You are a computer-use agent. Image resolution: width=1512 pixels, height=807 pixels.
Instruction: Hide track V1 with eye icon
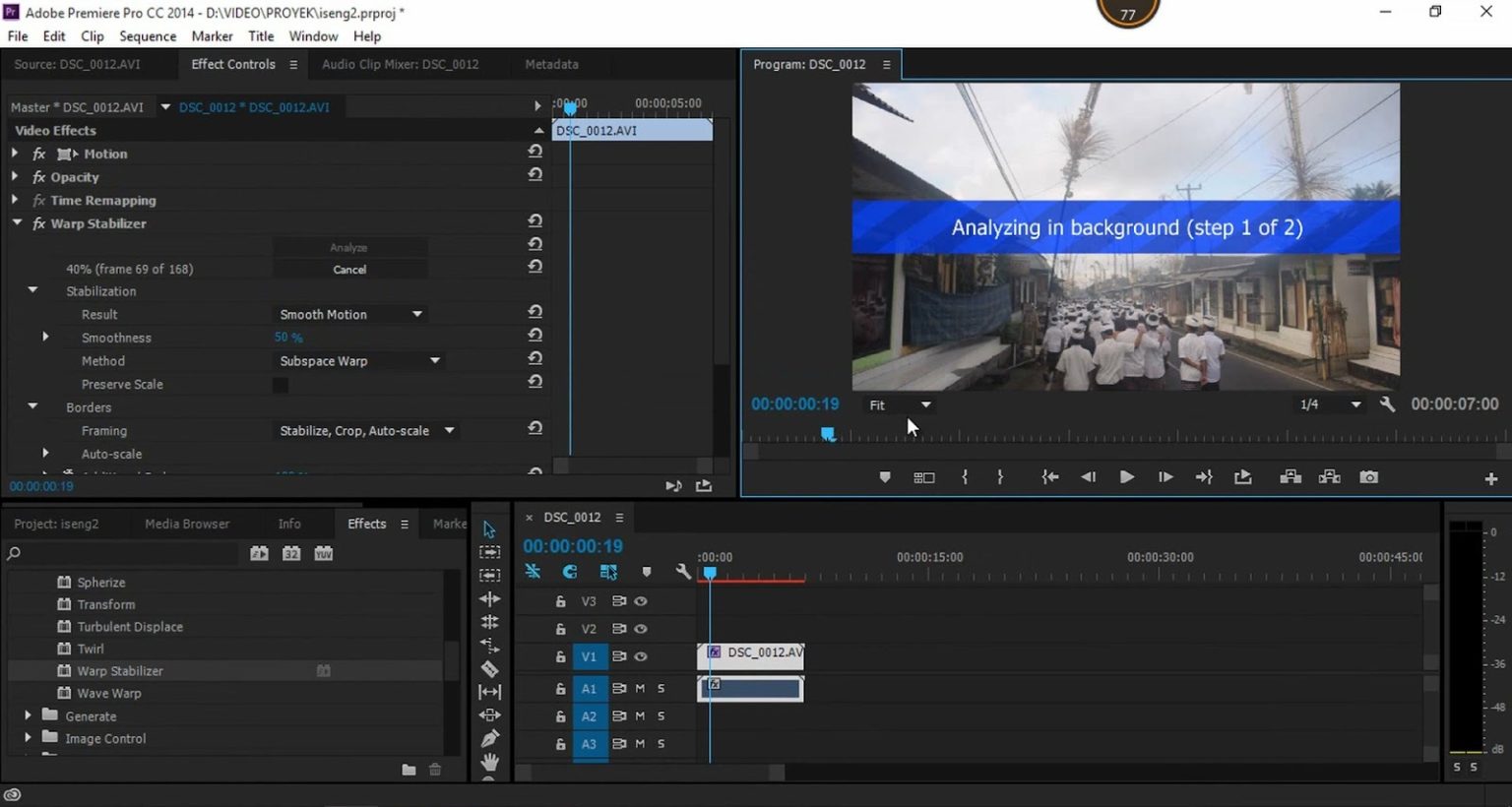click(641, 656)
